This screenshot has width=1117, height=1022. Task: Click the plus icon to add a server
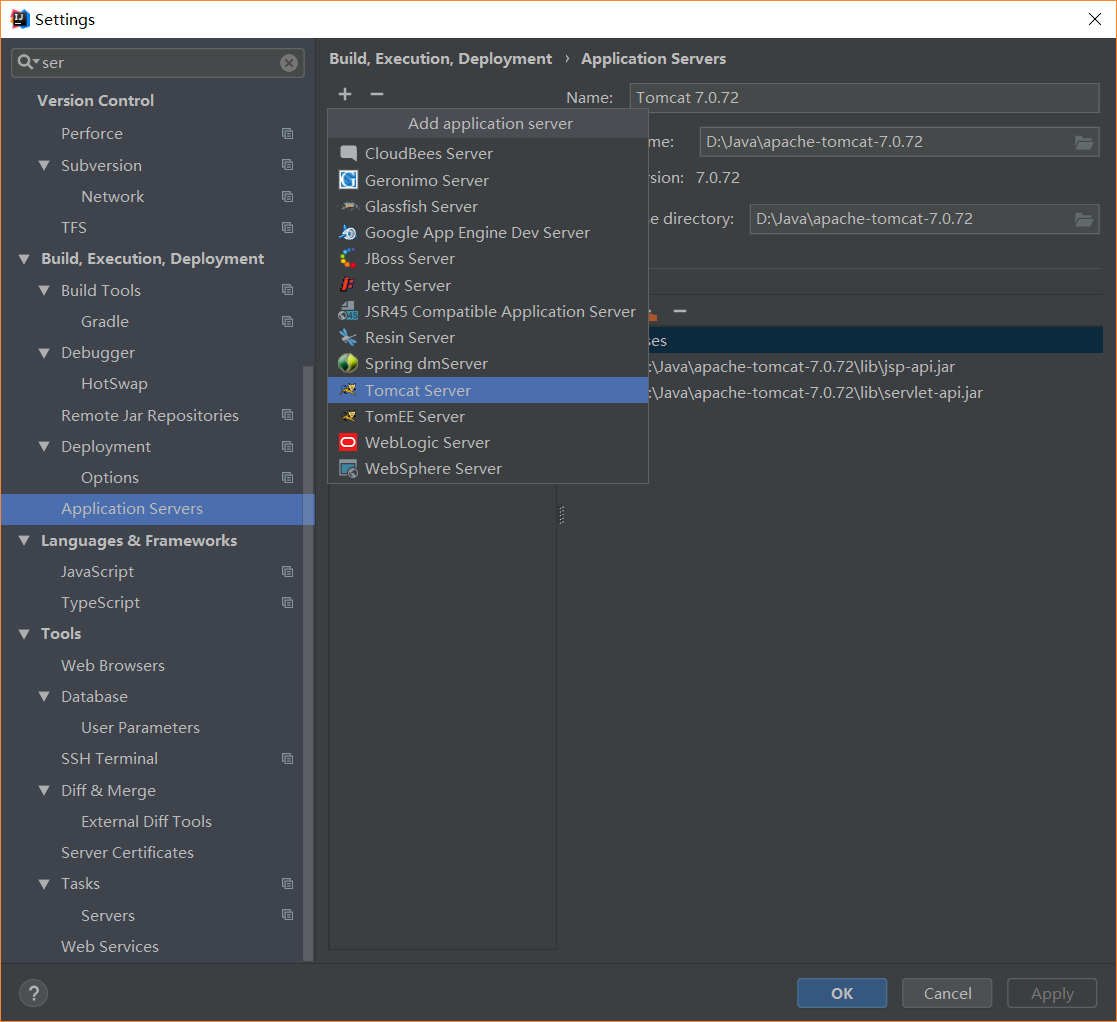click(x=345, y=94)
